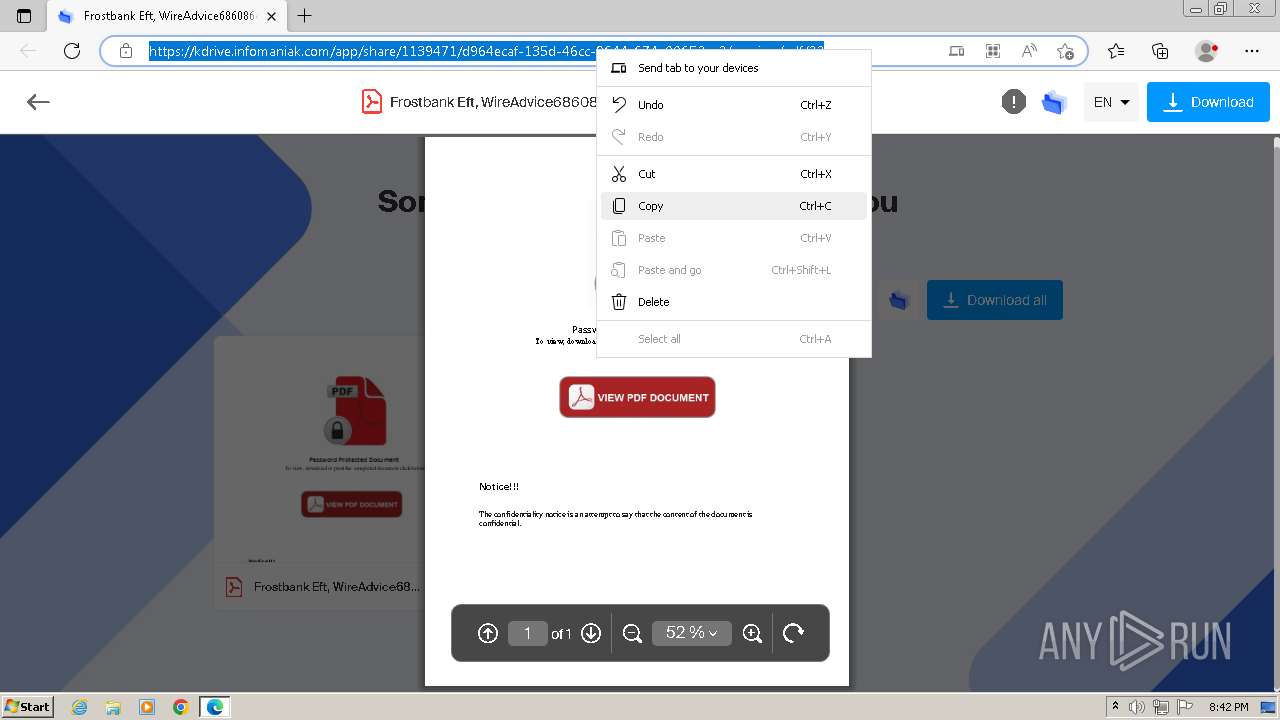Screen dimensions: 1280x720
Task: Zoom in the PDF preview
Action: tap(753, 633)
